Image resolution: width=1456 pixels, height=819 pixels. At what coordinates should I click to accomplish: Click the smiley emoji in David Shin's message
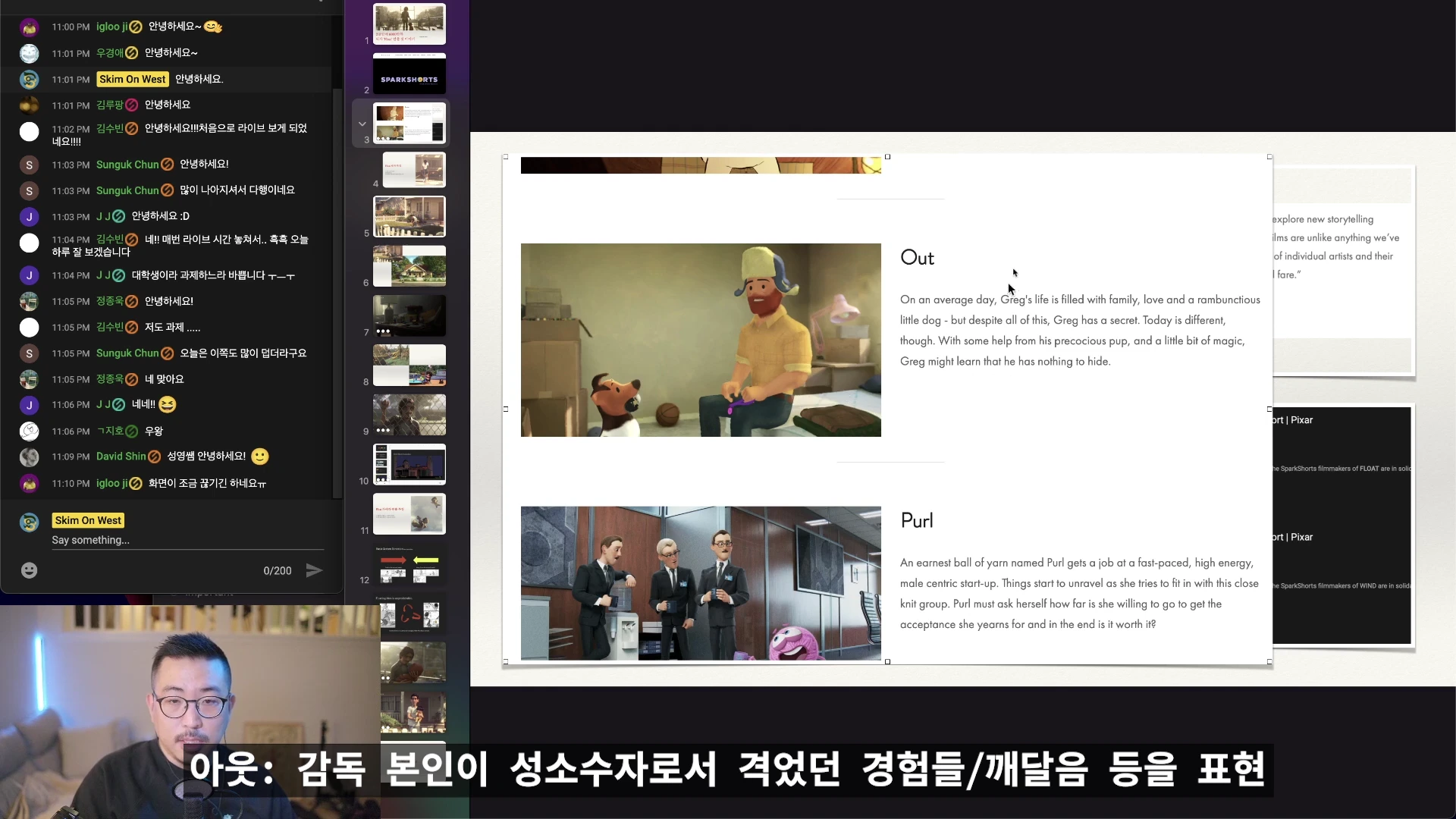(260, 457)
